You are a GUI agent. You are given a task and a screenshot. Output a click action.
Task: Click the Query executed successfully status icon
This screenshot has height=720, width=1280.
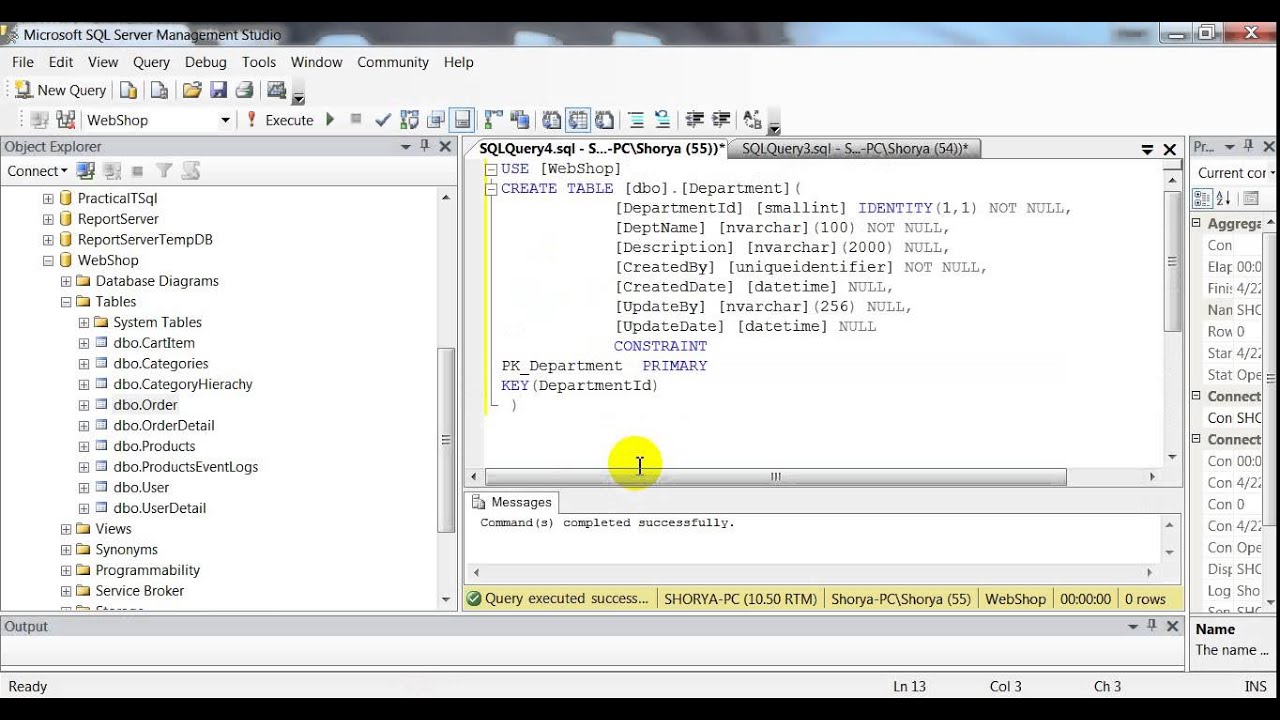point(474,599)
